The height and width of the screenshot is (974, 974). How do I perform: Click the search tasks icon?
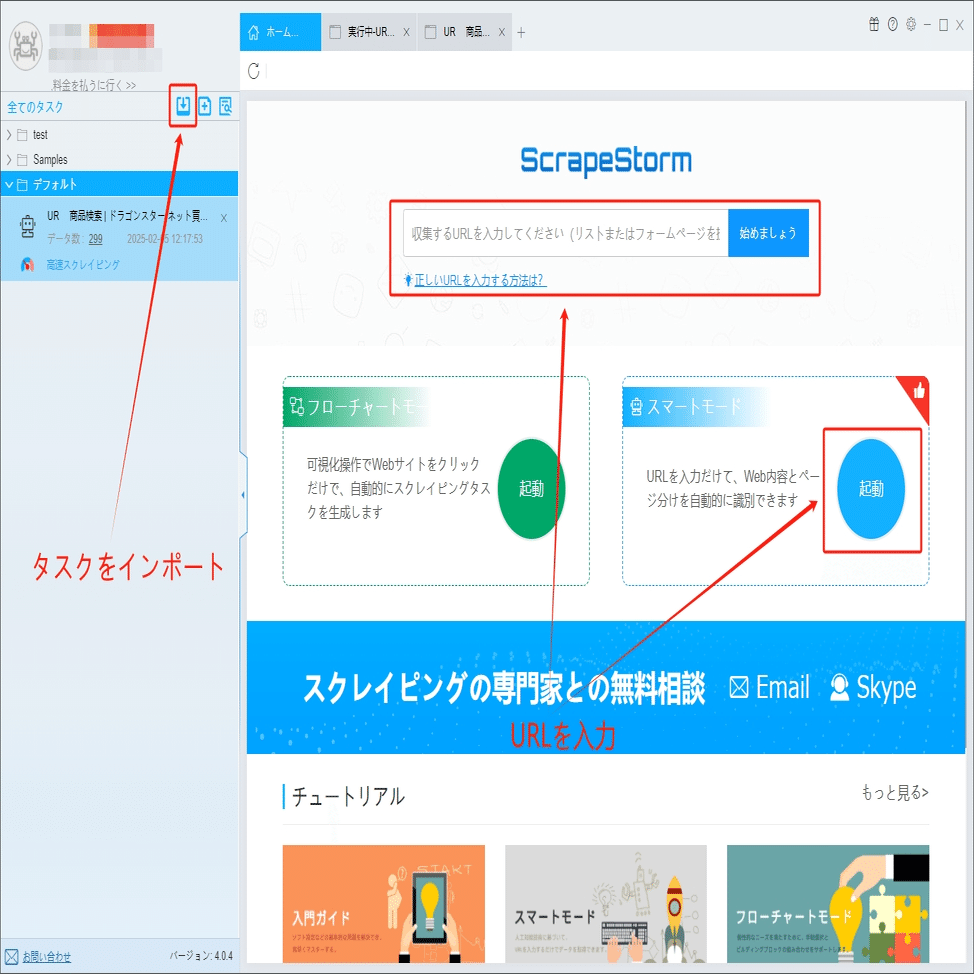click(225, 106)
